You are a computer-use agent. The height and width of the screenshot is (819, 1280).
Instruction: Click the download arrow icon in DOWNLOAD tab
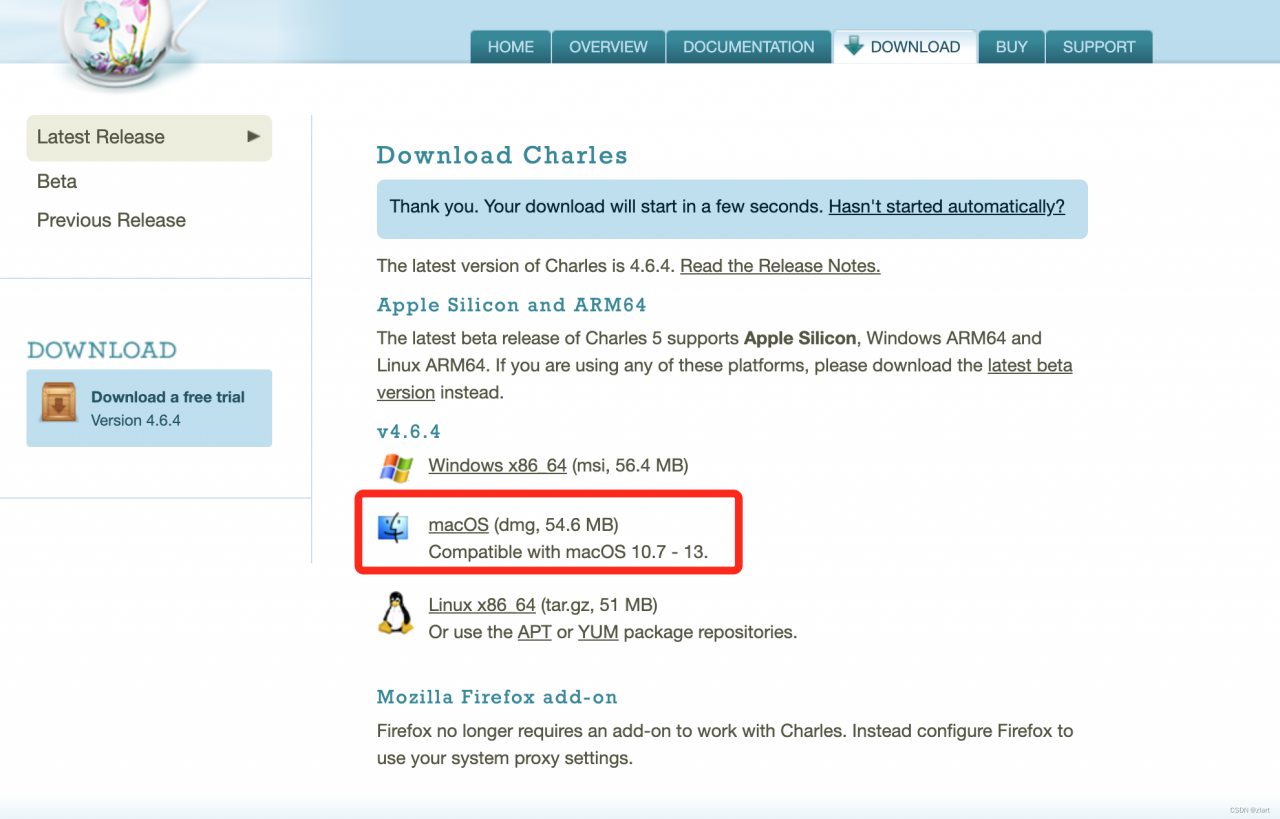853,45
